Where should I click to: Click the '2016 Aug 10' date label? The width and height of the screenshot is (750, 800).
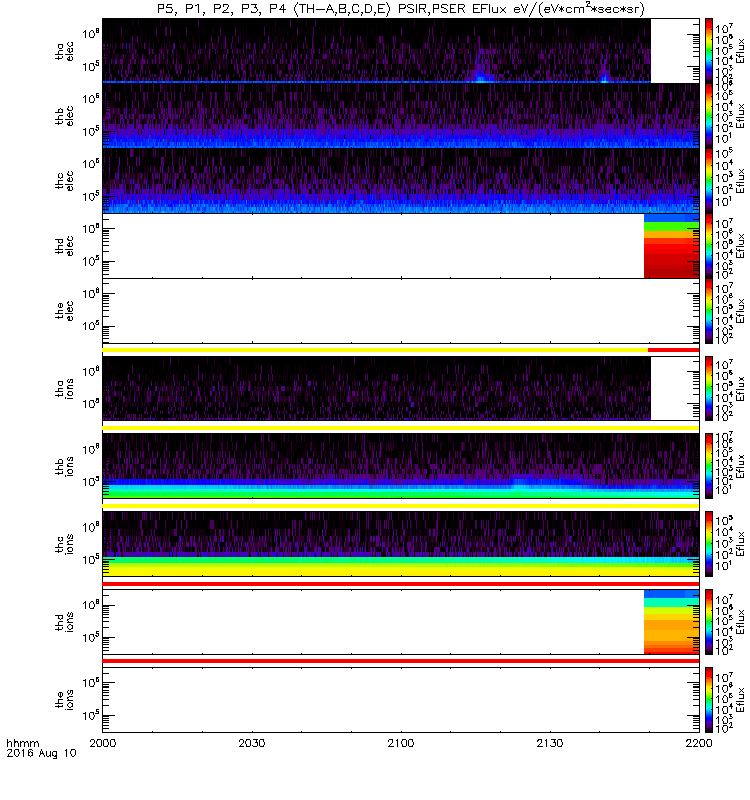[x=41, y=753]
